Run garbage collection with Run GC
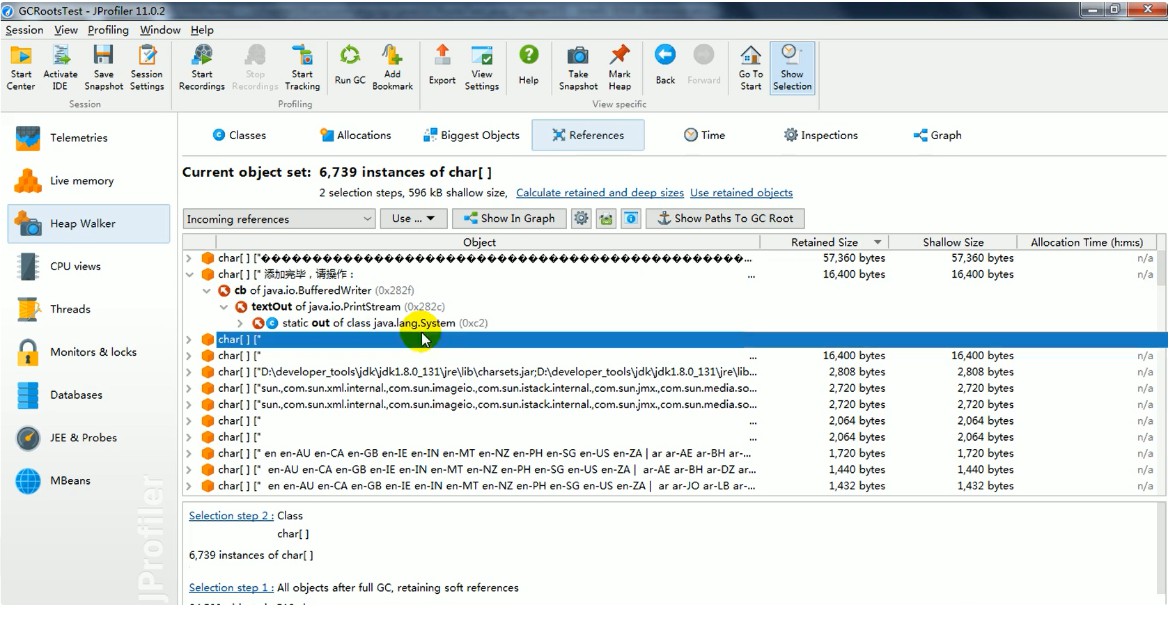1173x621 pixels. pyautogui.click(x=350, y=66)
